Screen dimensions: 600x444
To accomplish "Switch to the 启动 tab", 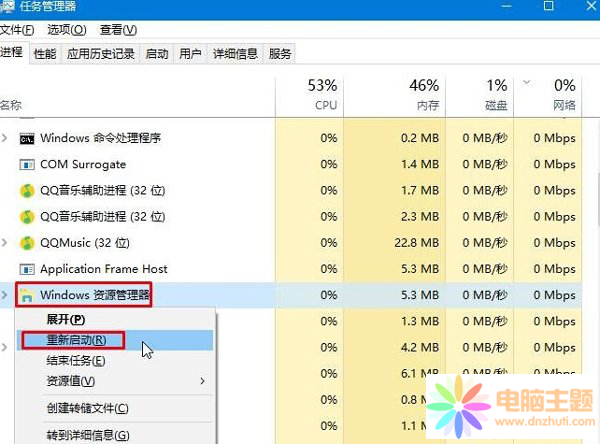I will [x=157, y=54].
